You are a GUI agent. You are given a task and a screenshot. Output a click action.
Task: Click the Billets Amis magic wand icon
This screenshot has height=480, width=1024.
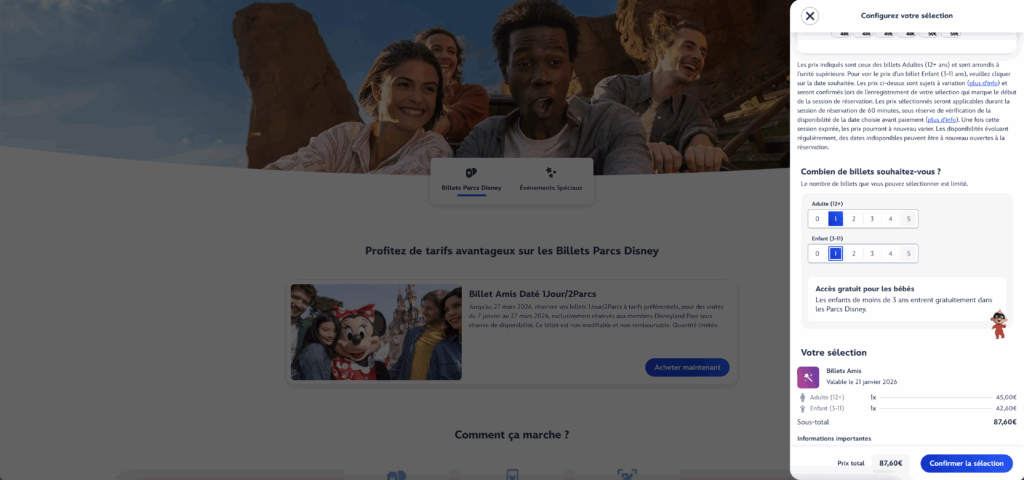(808, 377)
